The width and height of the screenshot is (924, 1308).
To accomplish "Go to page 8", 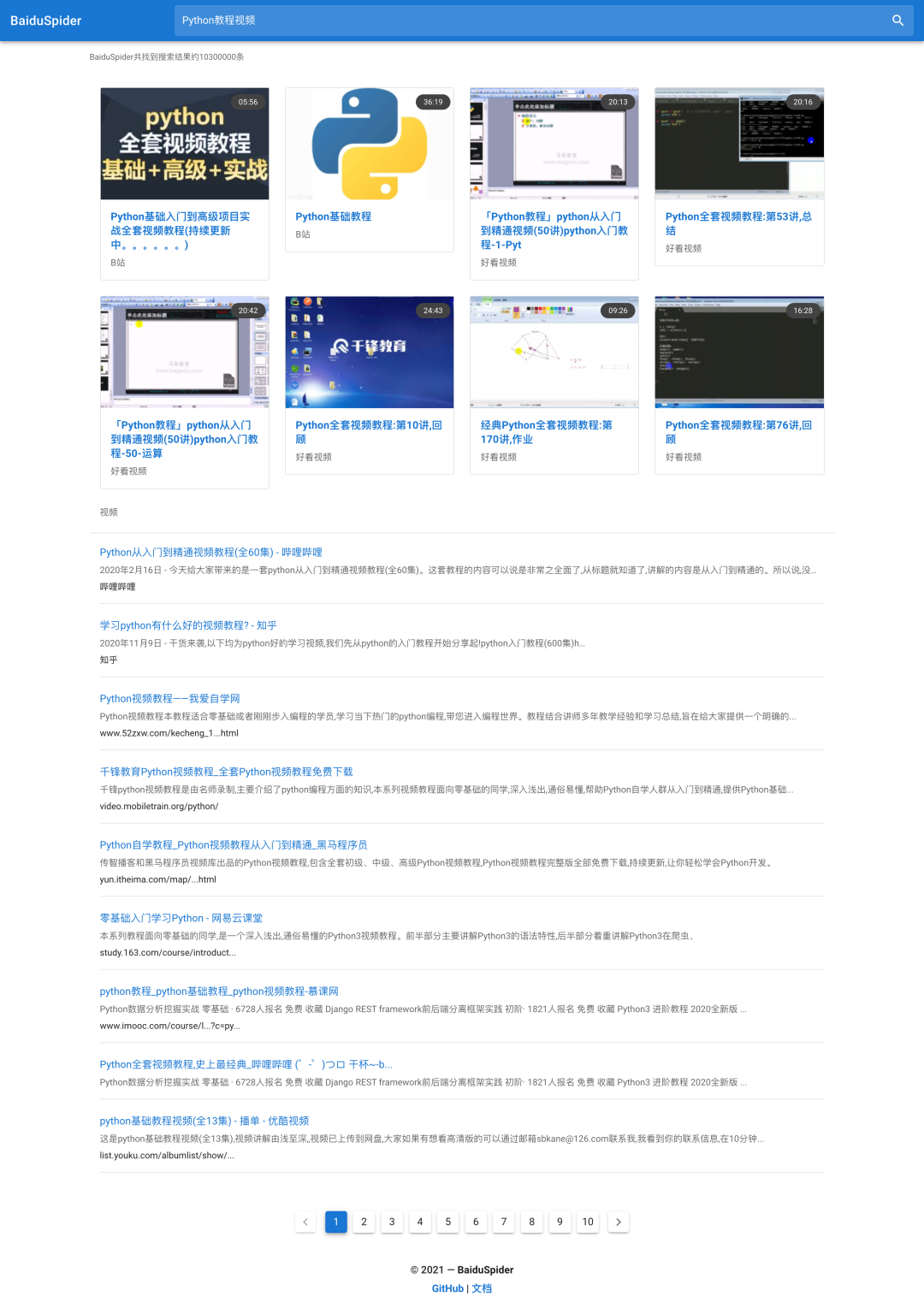I will click(x=532, y=1222).
